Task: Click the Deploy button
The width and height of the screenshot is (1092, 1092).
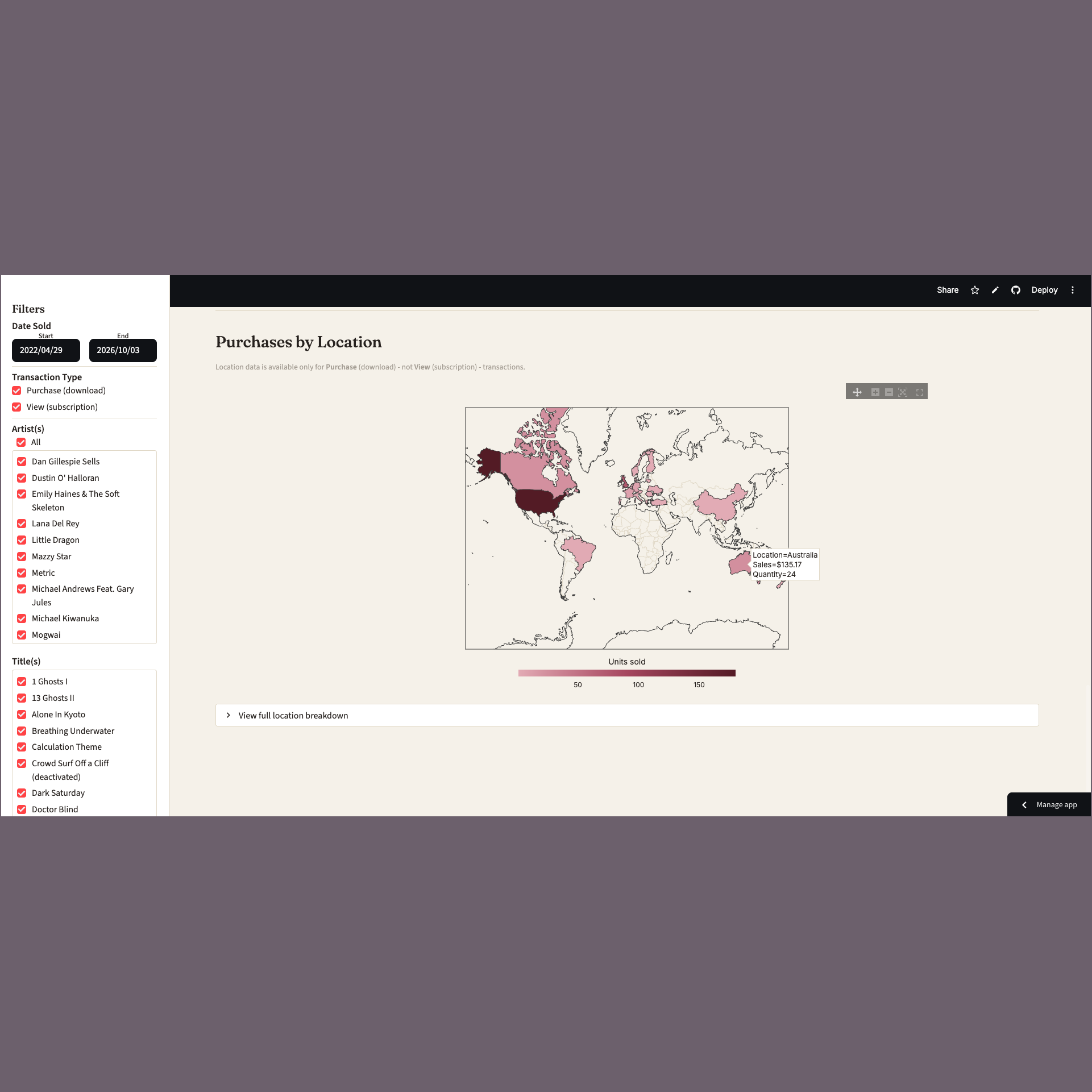Action: [1045, 290]
